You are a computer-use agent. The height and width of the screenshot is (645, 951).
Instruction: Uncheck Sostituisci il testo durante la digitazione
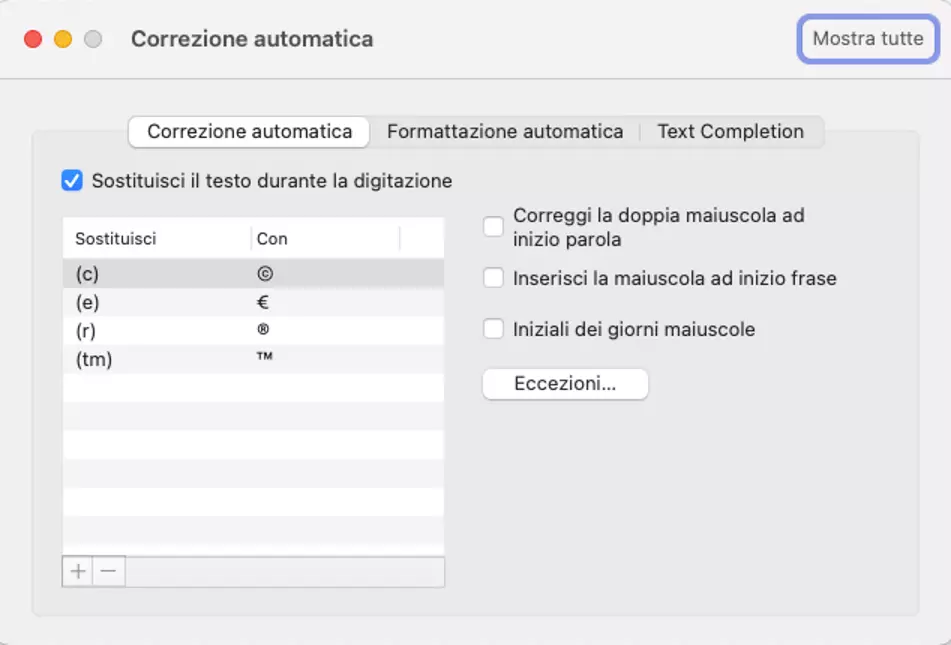click(x=72, y=181)
